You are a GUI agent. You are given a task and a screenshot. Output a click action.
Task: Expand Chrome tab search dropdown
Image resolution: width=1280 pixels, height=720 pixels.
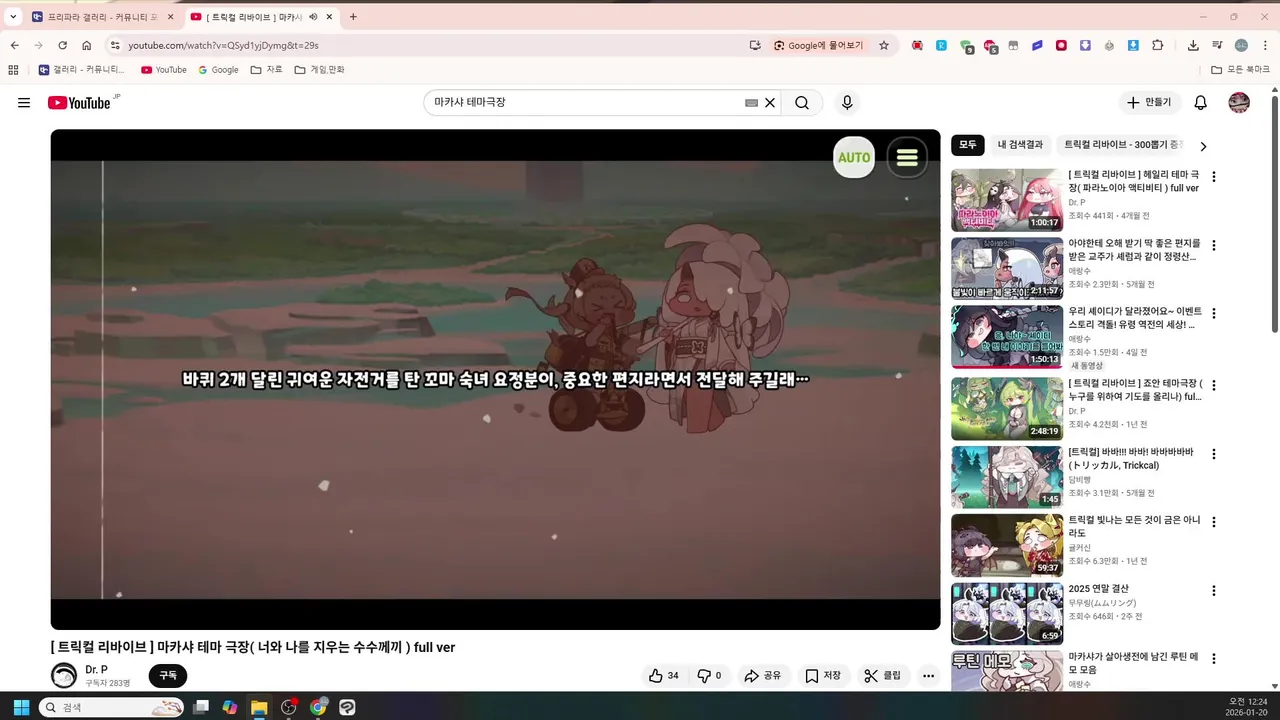(x=13, y=17)
